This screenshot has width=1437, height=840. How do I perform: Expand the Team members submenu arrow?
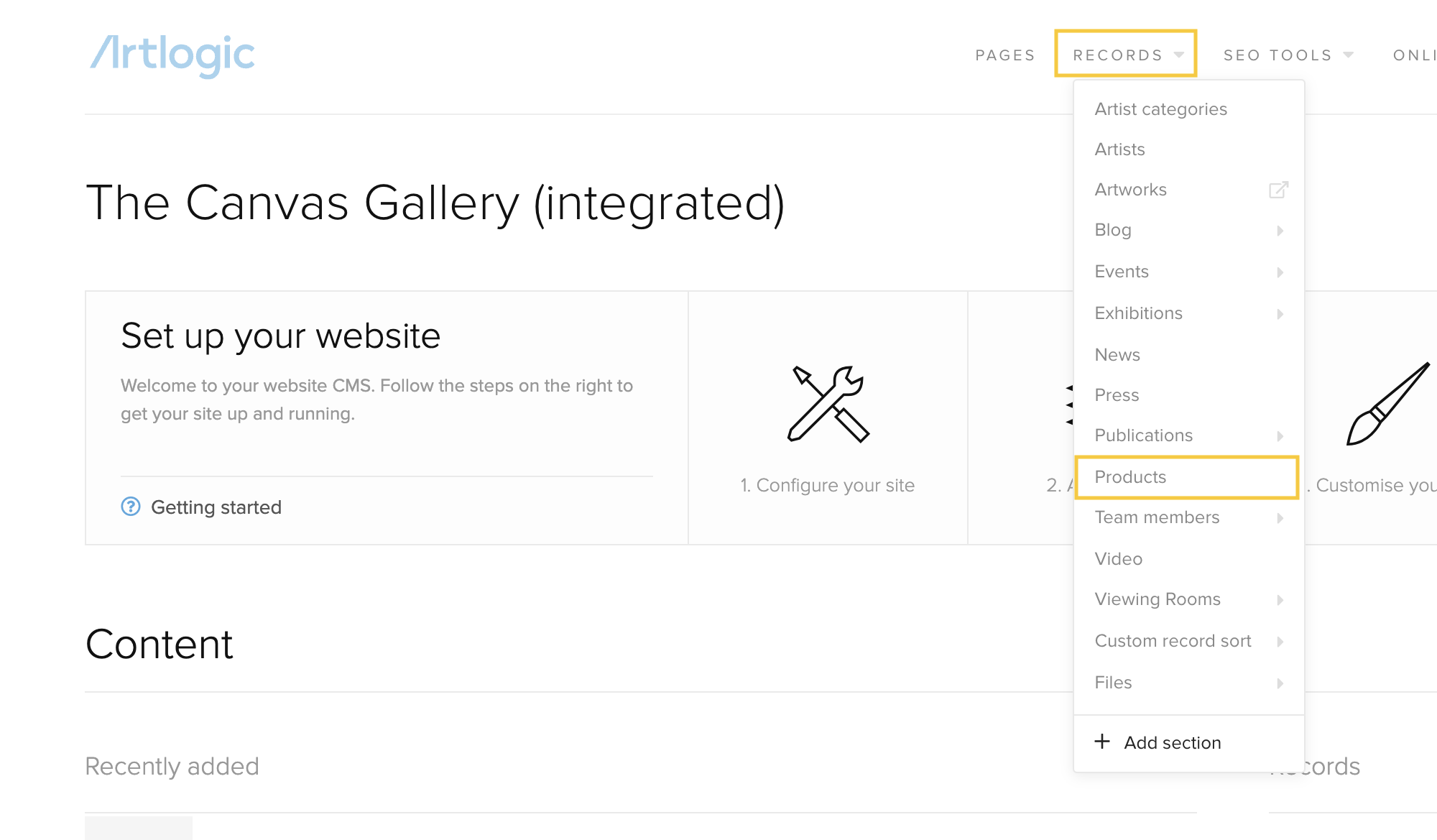tap(1280, 518)
